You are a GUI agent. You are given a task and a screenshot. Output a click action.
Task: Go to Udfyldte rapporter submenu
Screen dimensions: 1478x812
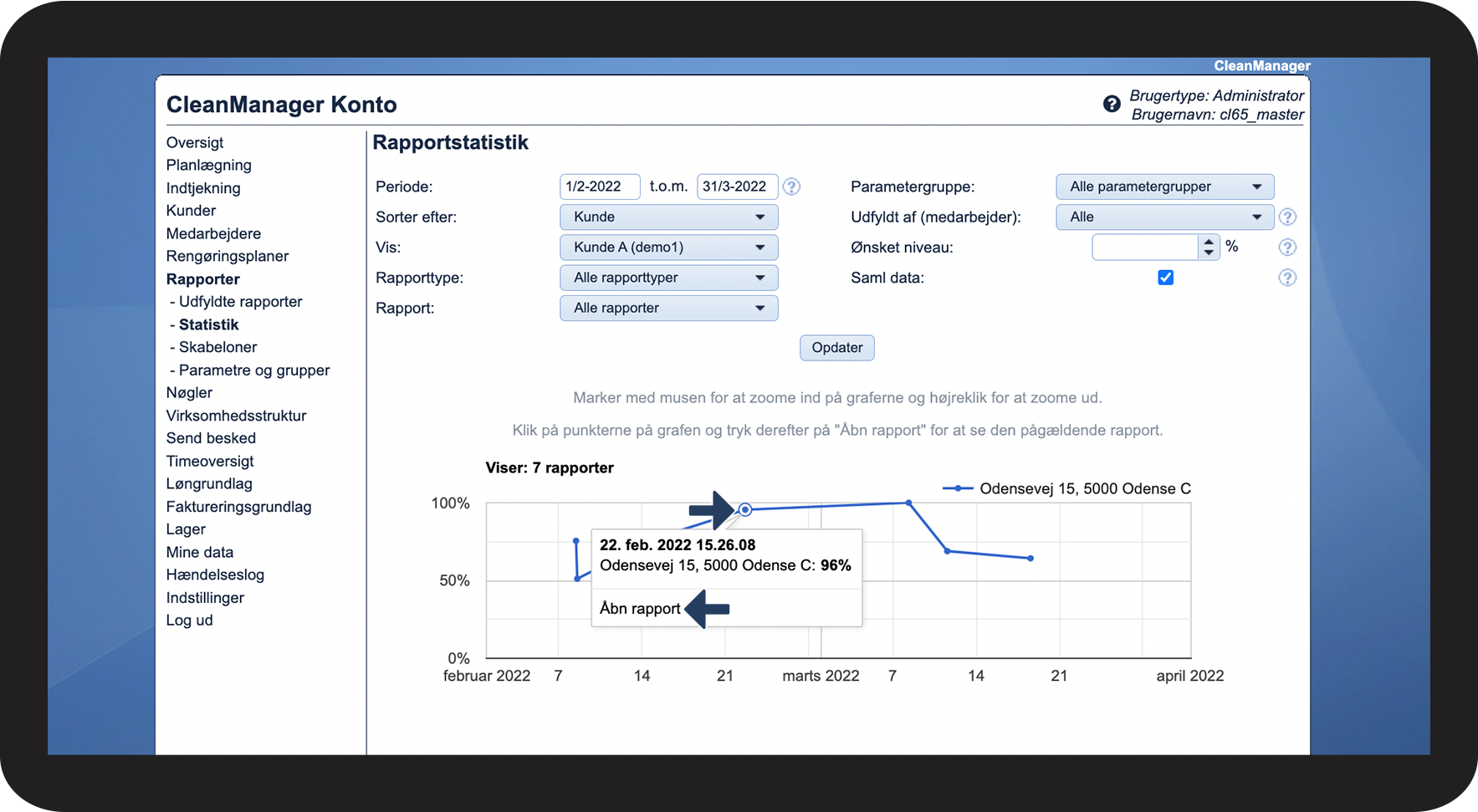[x=240, y=302]
